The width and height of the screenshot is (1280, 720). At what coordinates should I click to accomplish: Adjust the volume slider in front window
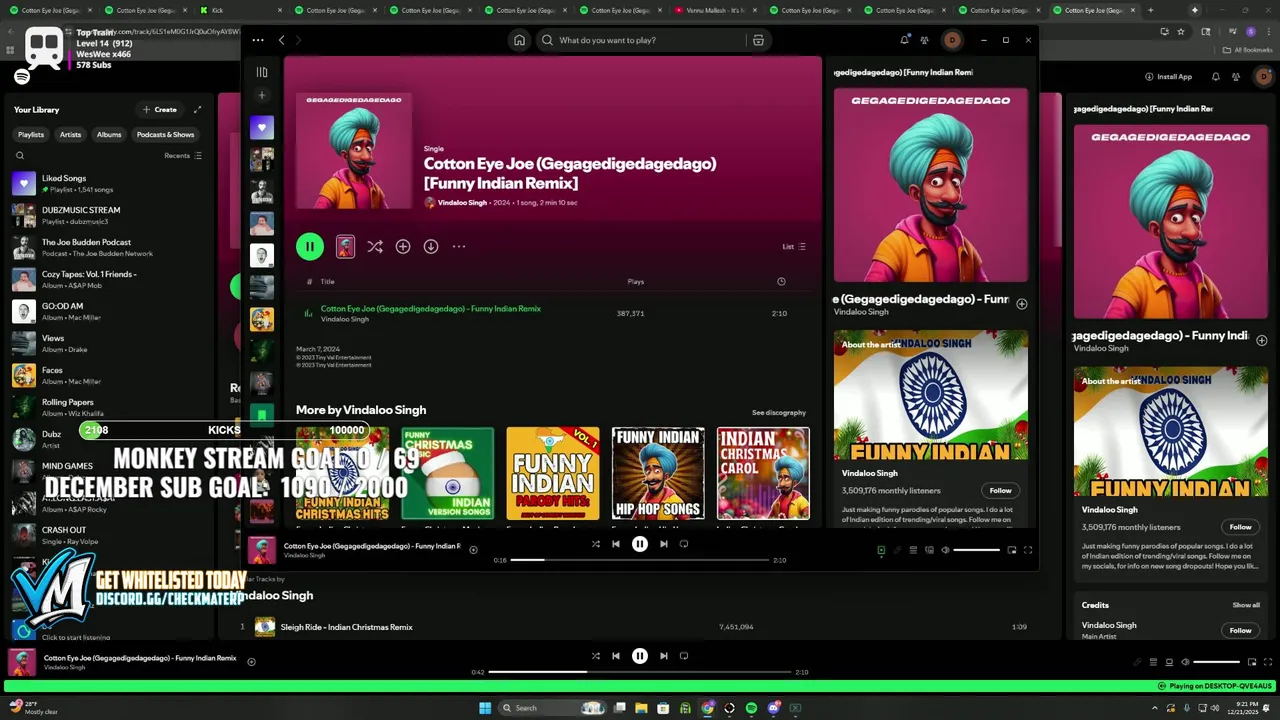pyautogui.click(x=976, y=550)
